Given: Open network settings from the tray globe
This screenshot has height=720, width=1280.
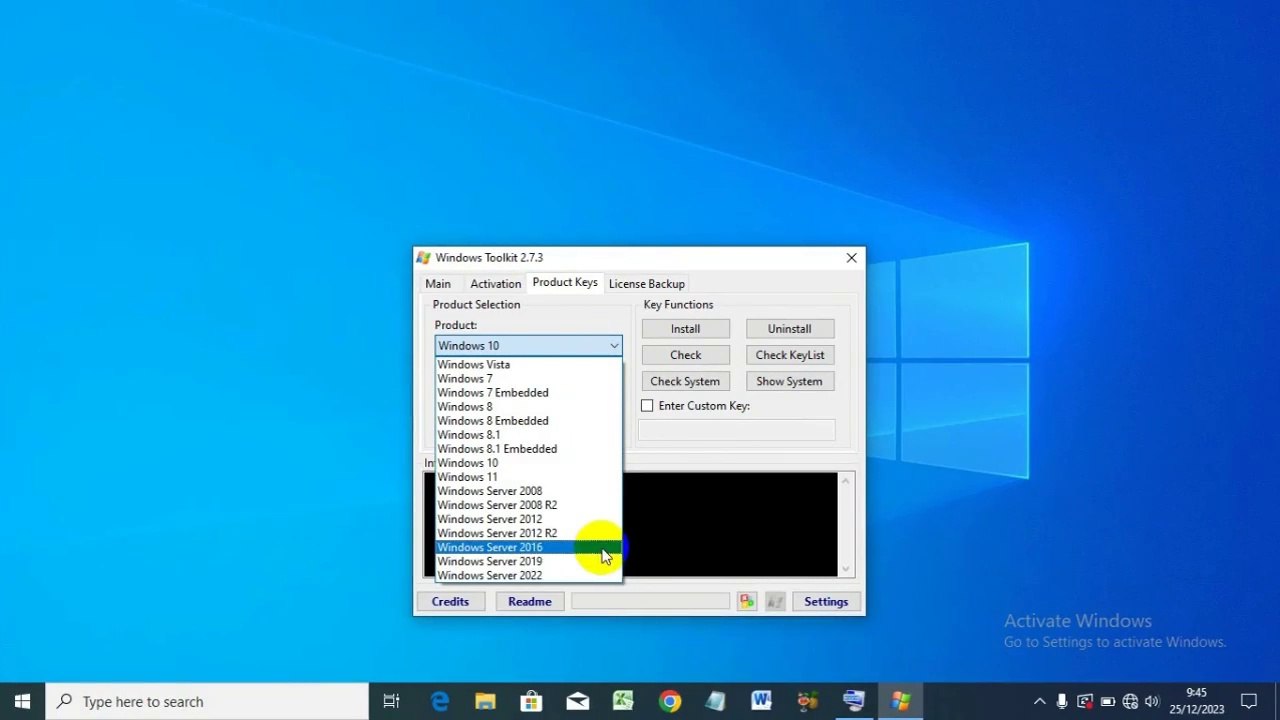Looking at the screenshot, I should [x=1130, y=702].
